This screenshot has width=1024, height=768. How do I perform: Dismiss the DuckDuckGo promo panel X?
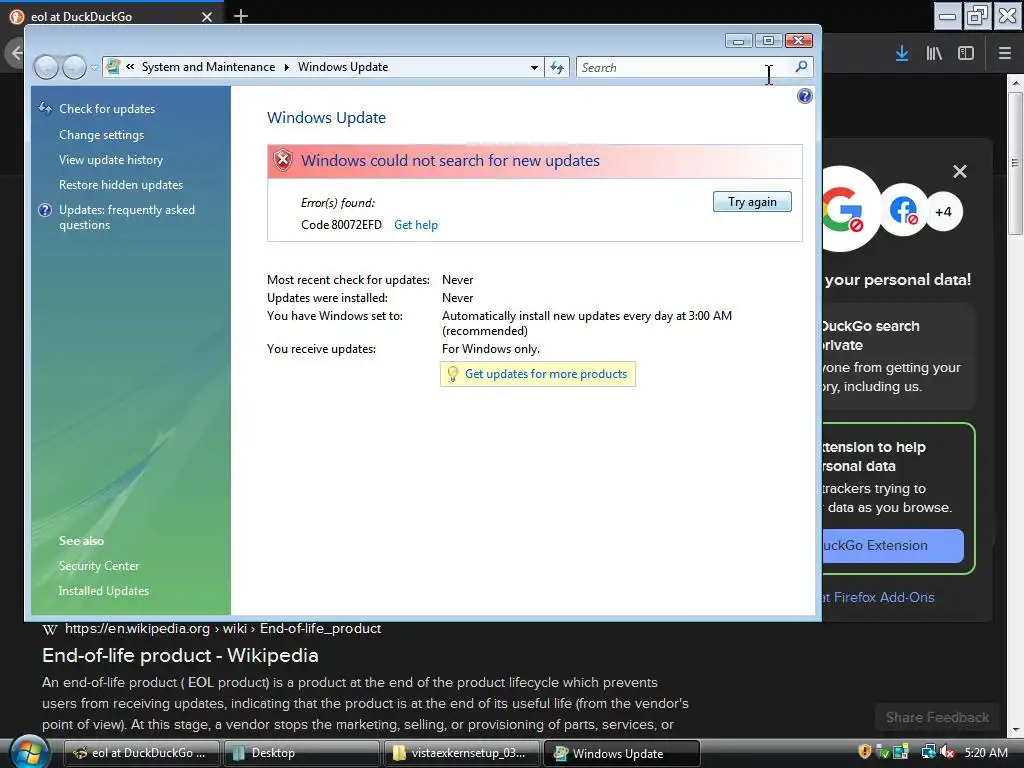pyautogui.click(x=959, y=172)
